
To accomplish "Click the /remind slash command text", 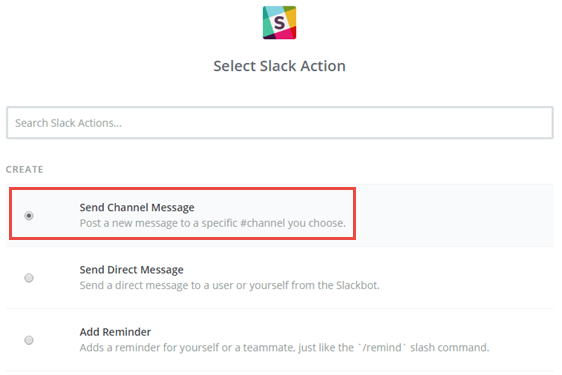I will click(x=382, y=347).
